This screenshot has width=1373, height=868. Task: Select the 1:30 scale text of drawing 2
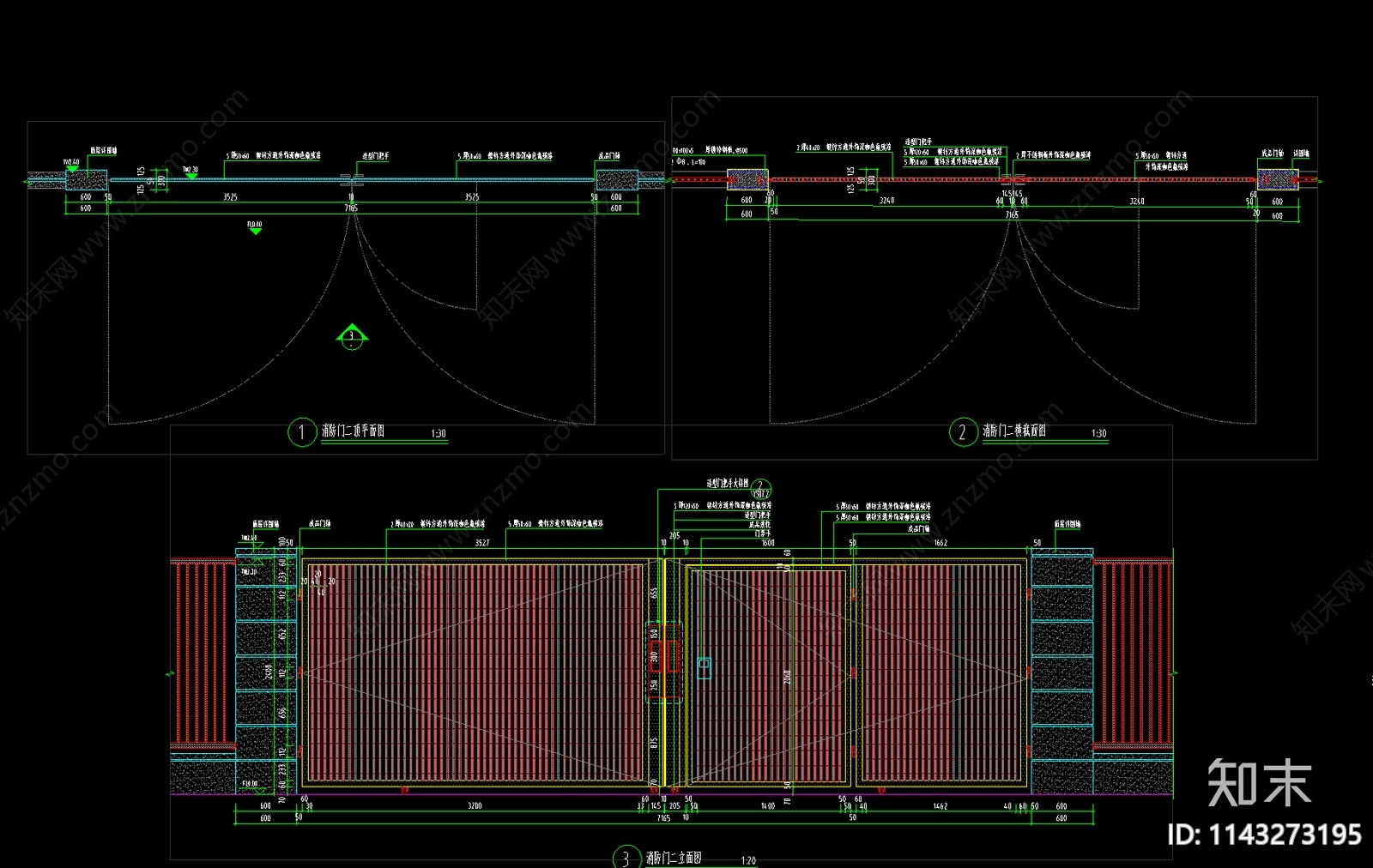(1098, 434)
